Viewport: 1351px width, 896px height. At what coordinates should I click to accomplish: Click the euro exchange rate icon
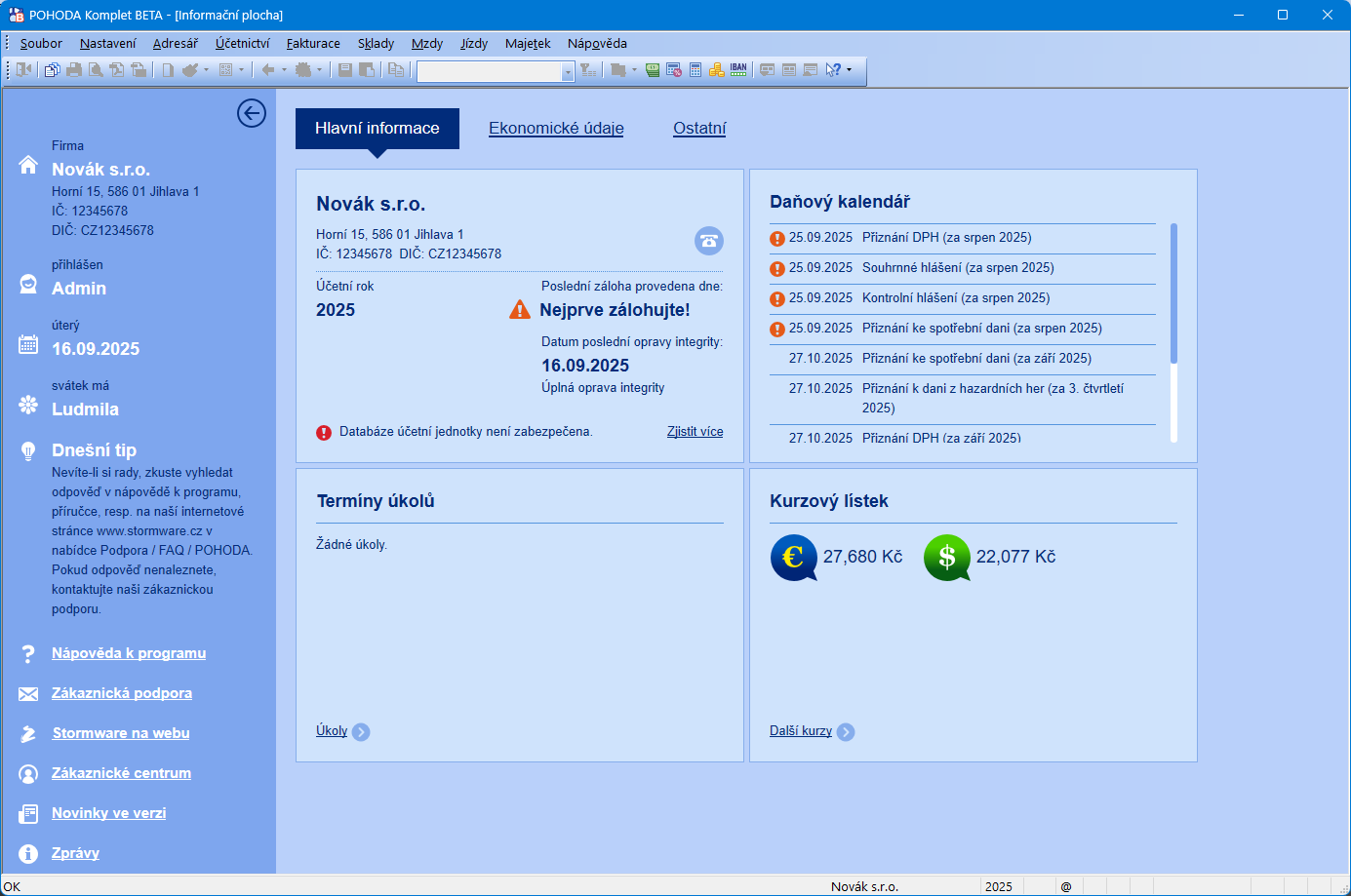tap(794, 558)
